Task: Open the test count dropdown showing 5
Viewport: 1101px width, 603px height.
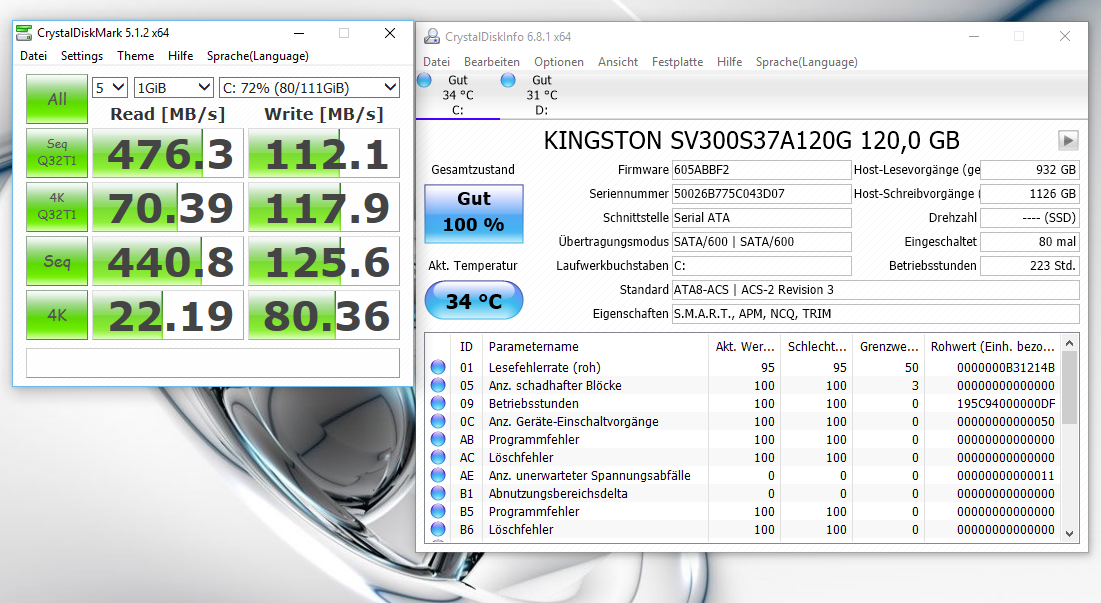Action: (110, 88)
